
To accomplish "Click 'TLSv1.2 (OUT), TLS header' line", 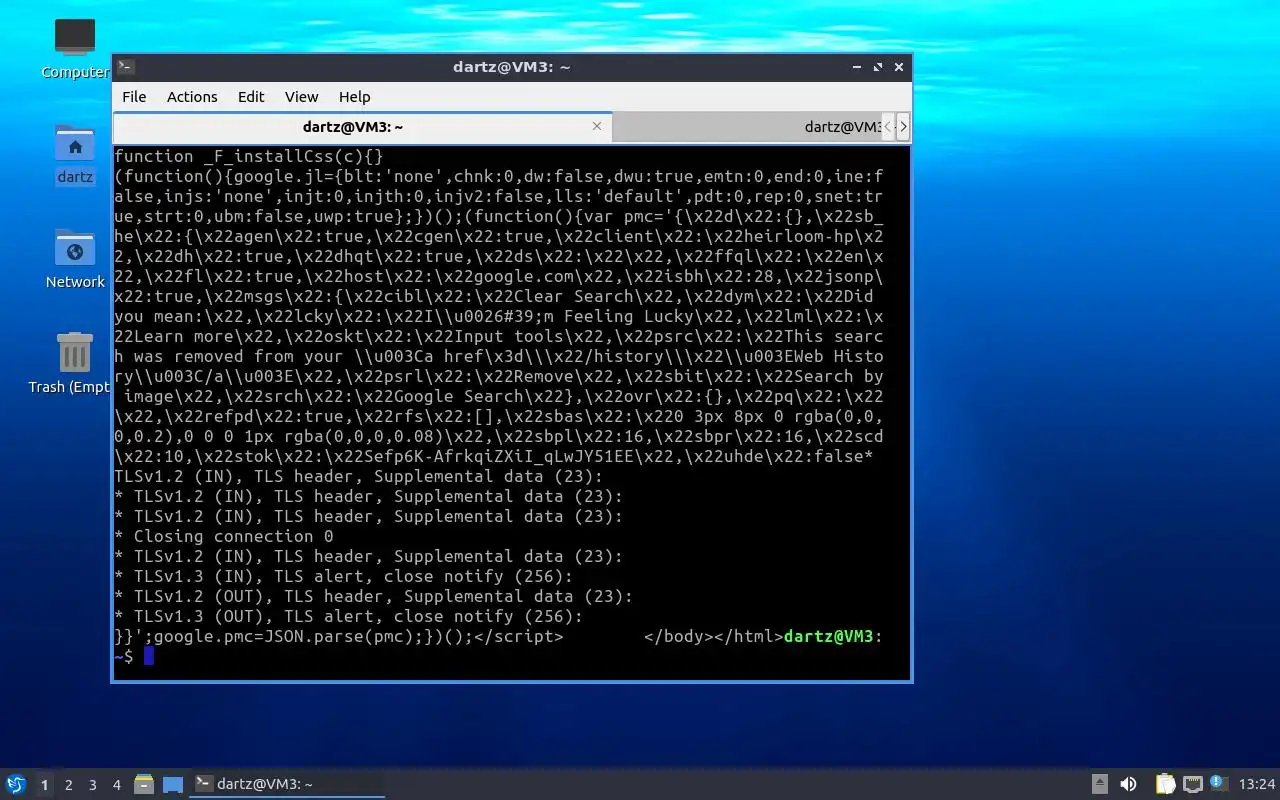I will point(373,596).
